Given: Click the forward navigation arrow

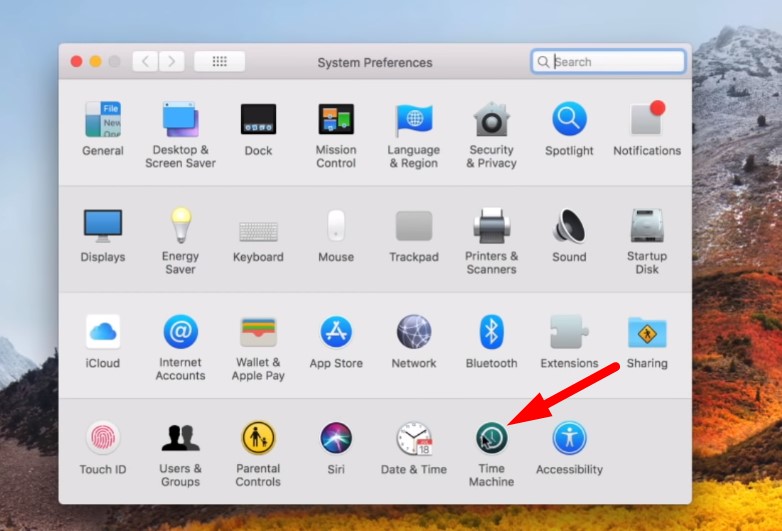Looking at the screenshot, I should tap(172, 62).
